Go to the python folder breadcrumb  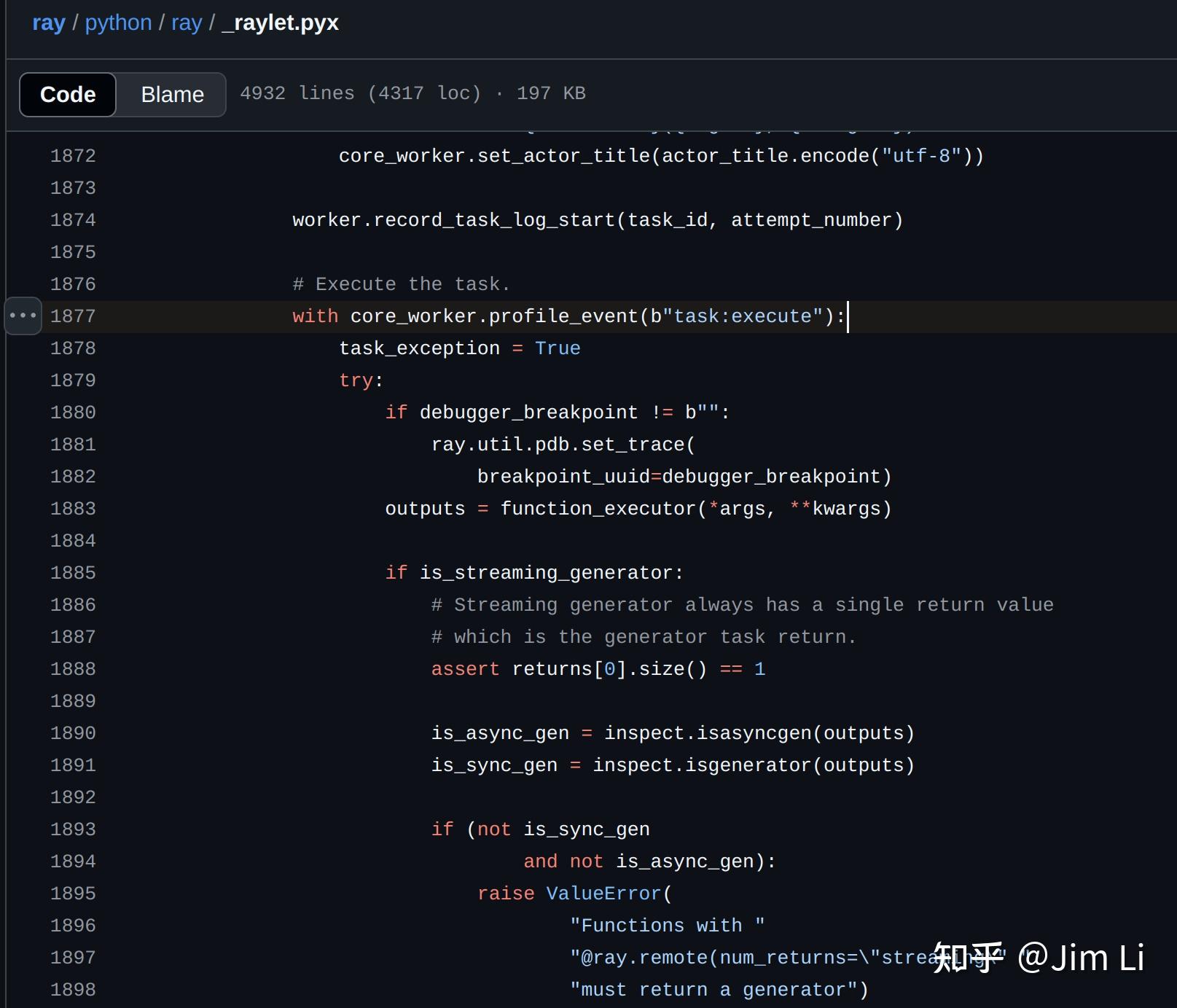(x=118, y=23)
